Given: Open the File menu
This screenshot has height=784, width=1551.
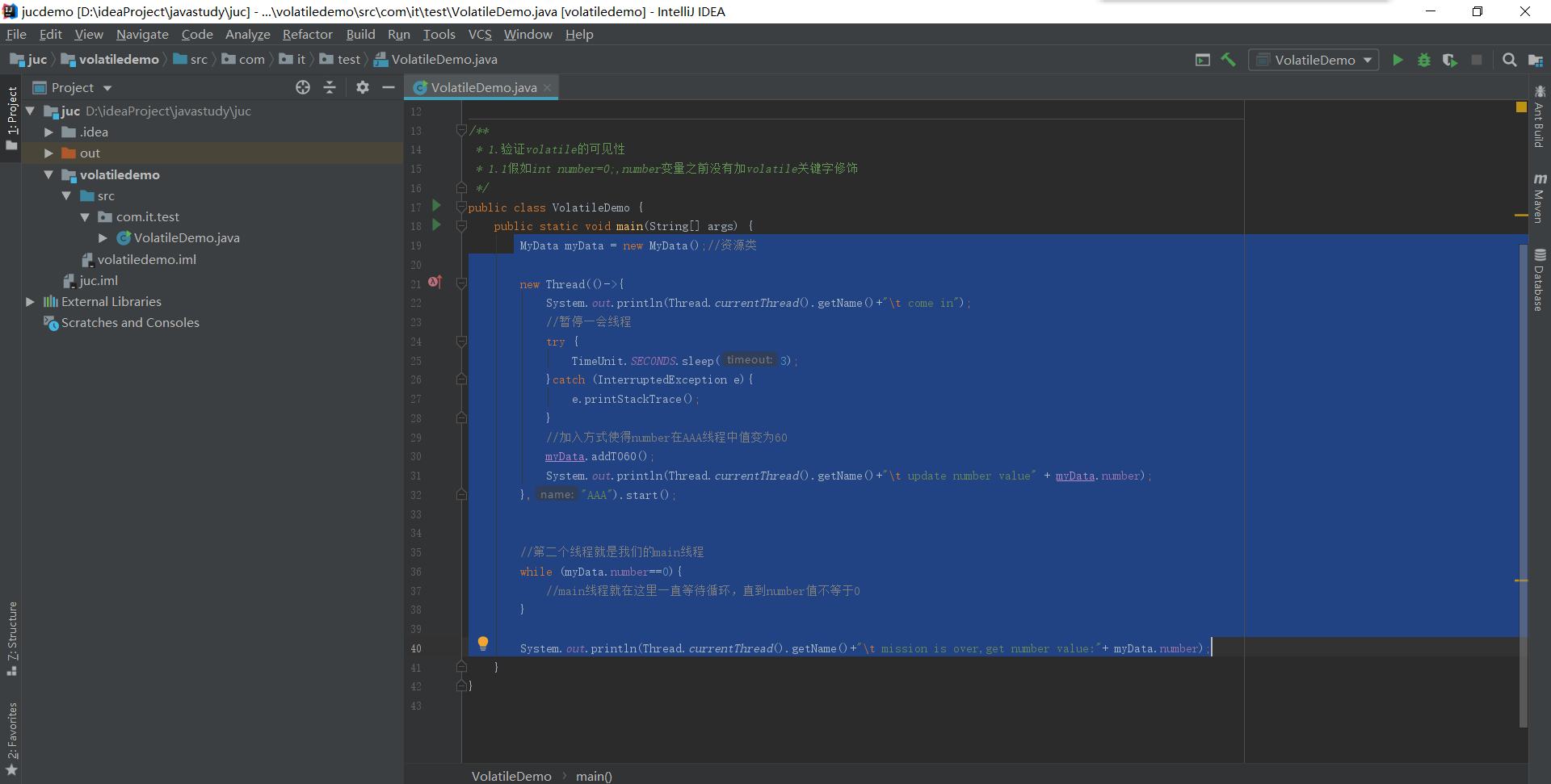Looking at the screenshot, I should tap(16, 34).
